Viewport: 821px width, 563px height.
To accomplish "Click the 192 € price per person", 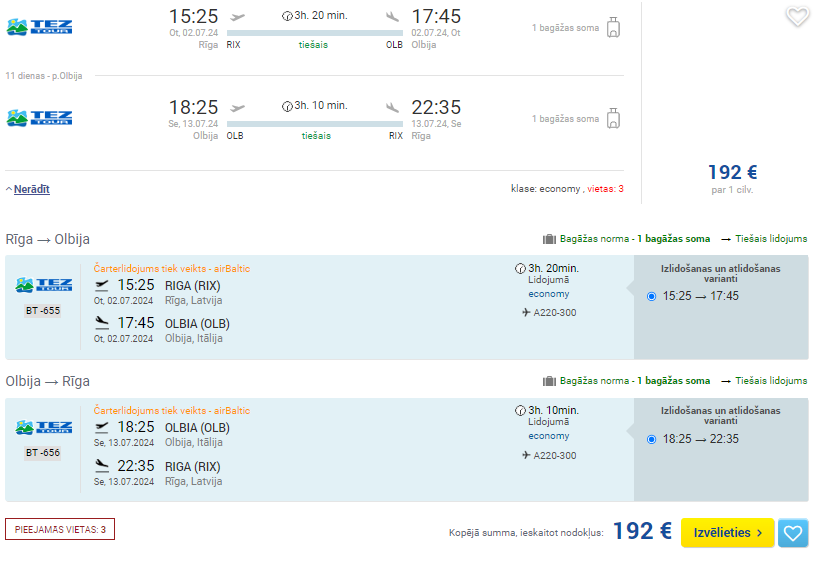I will pos(732,172).
